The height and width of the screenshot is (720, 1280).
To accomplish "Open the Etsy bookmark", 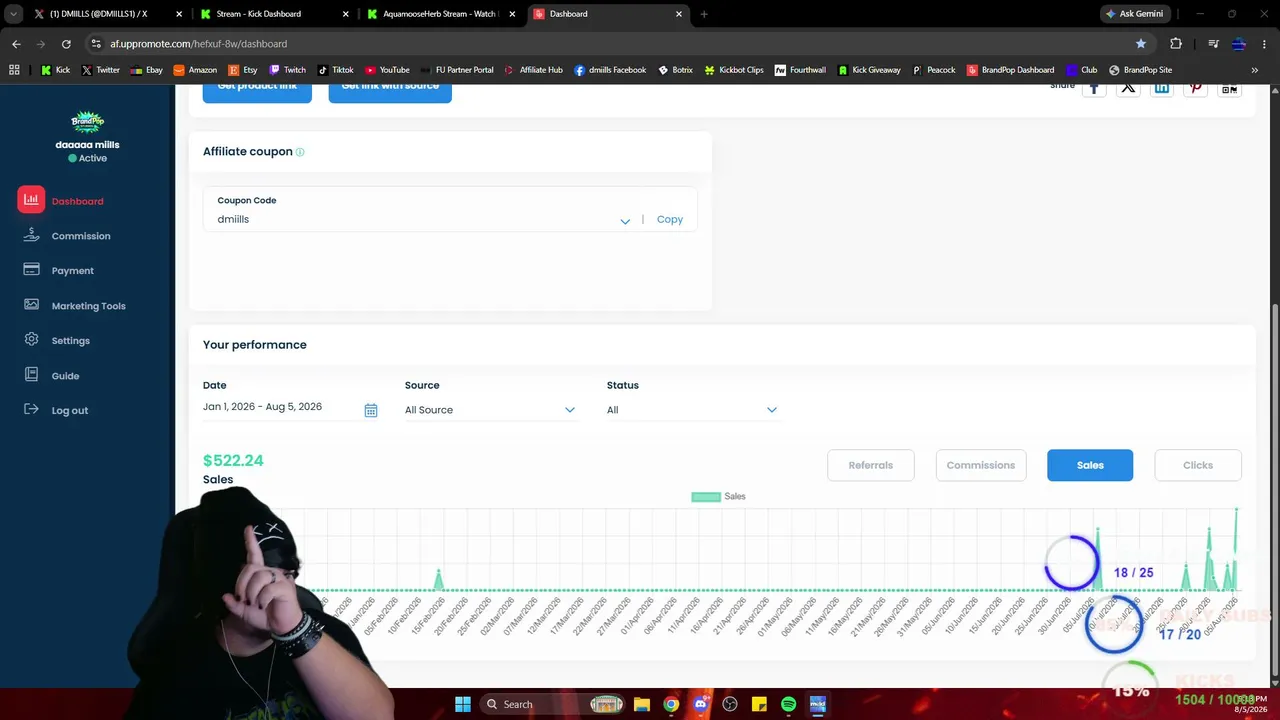I will pos(242,70).
